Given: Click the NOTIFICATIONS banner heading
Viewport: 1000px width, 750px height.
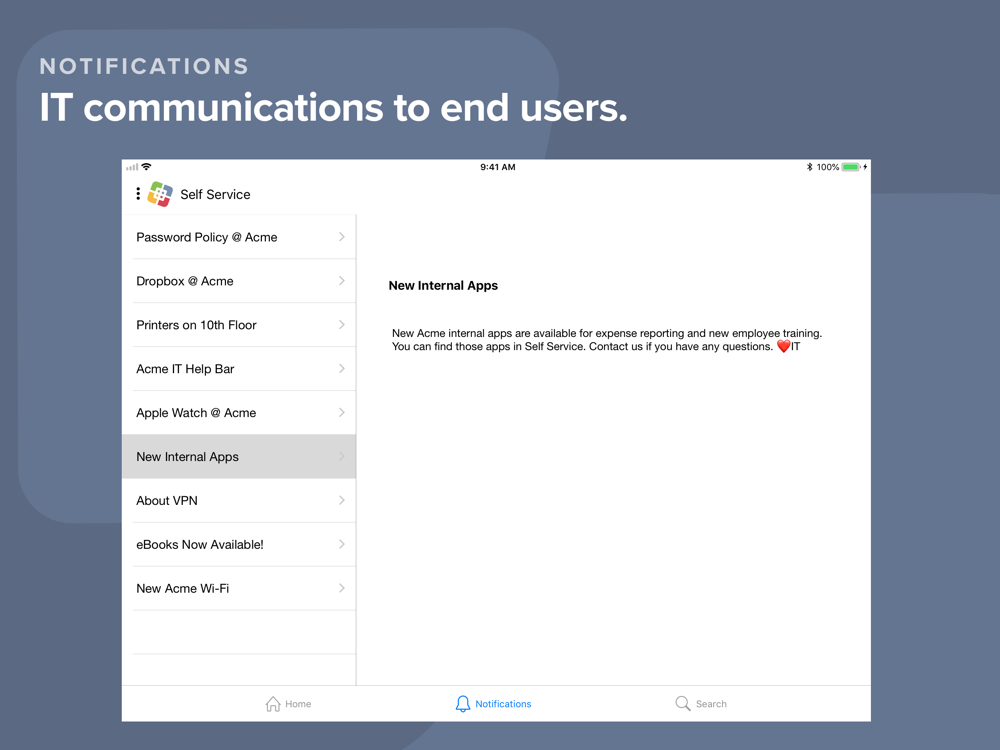Looking at the screenshot, I should pyautogui.click(x=144, y=66).
